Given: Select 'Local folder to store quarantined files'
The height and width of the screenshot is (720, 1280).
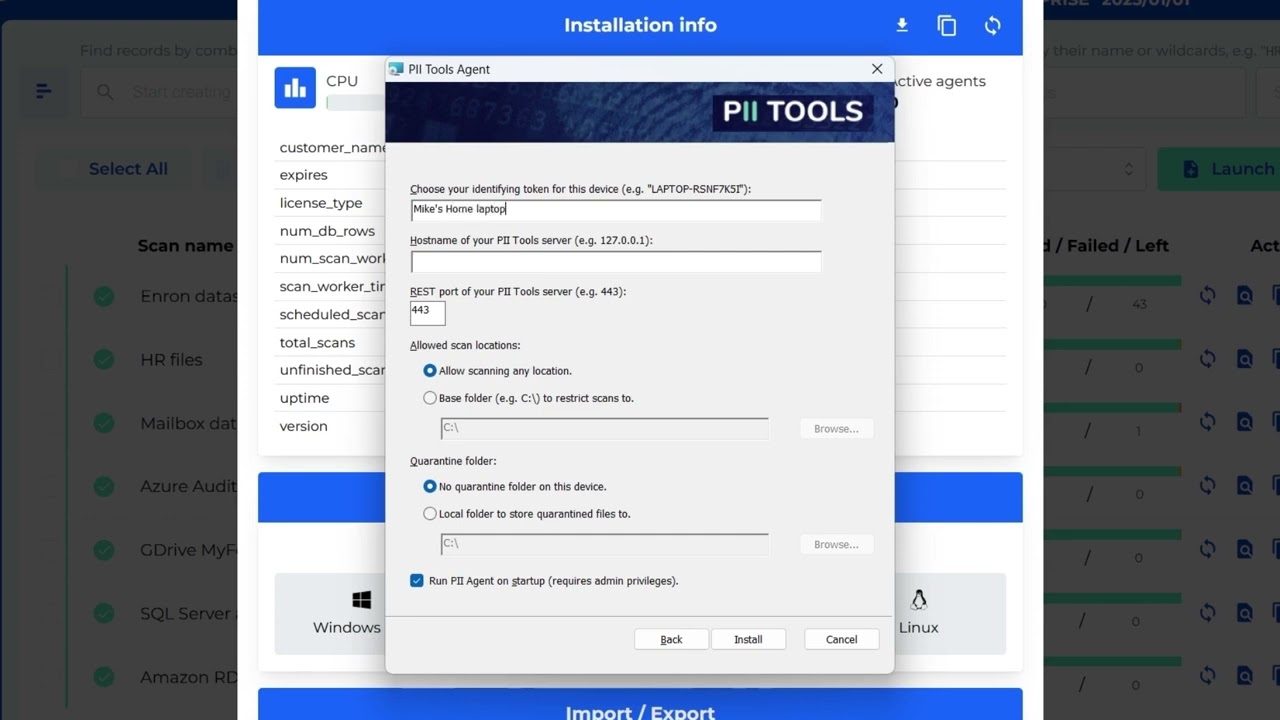Looking at the screenshot, I should click(x=430, y=514).
